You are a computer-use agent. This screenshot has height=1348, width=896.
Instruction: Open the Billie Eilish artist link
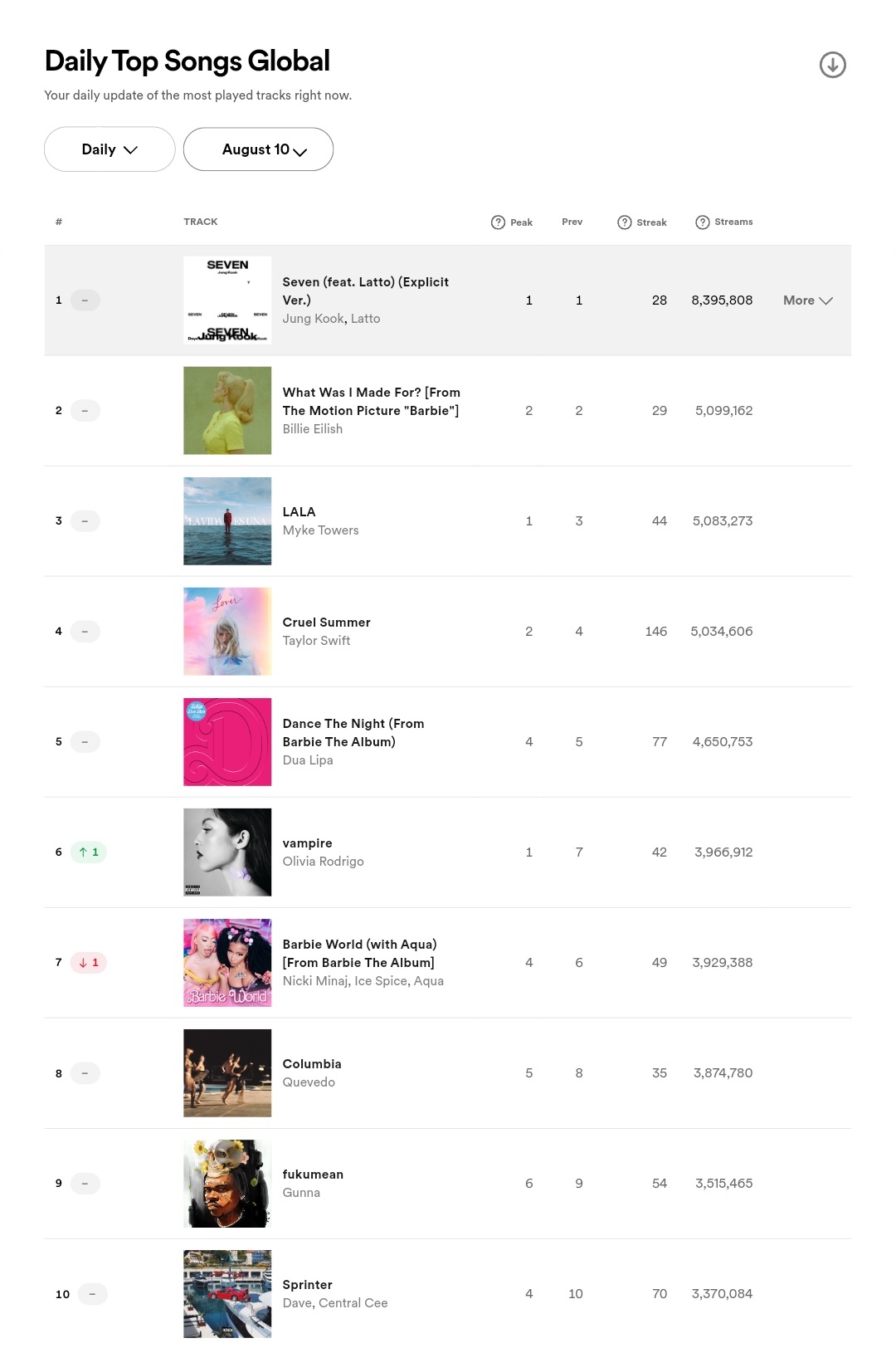312,429
